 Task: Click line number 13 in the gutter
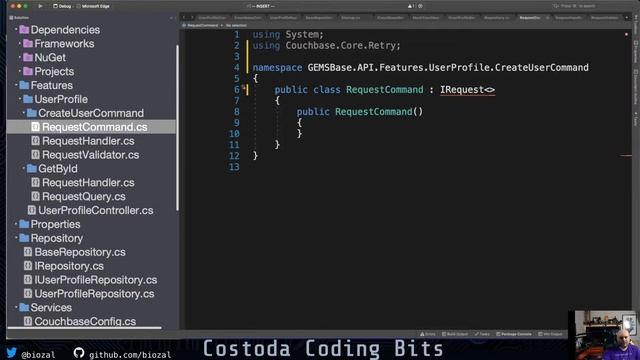[234, 167]
